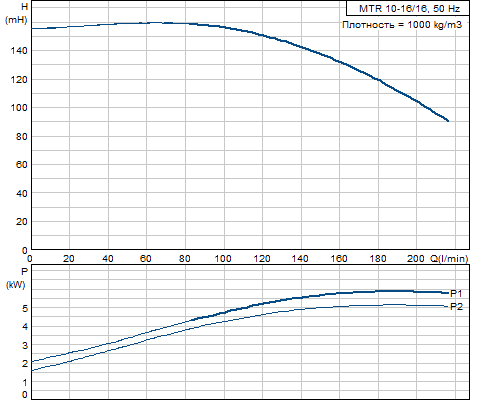Click the 180 tick label on flow axis

(x=378, y=259)
